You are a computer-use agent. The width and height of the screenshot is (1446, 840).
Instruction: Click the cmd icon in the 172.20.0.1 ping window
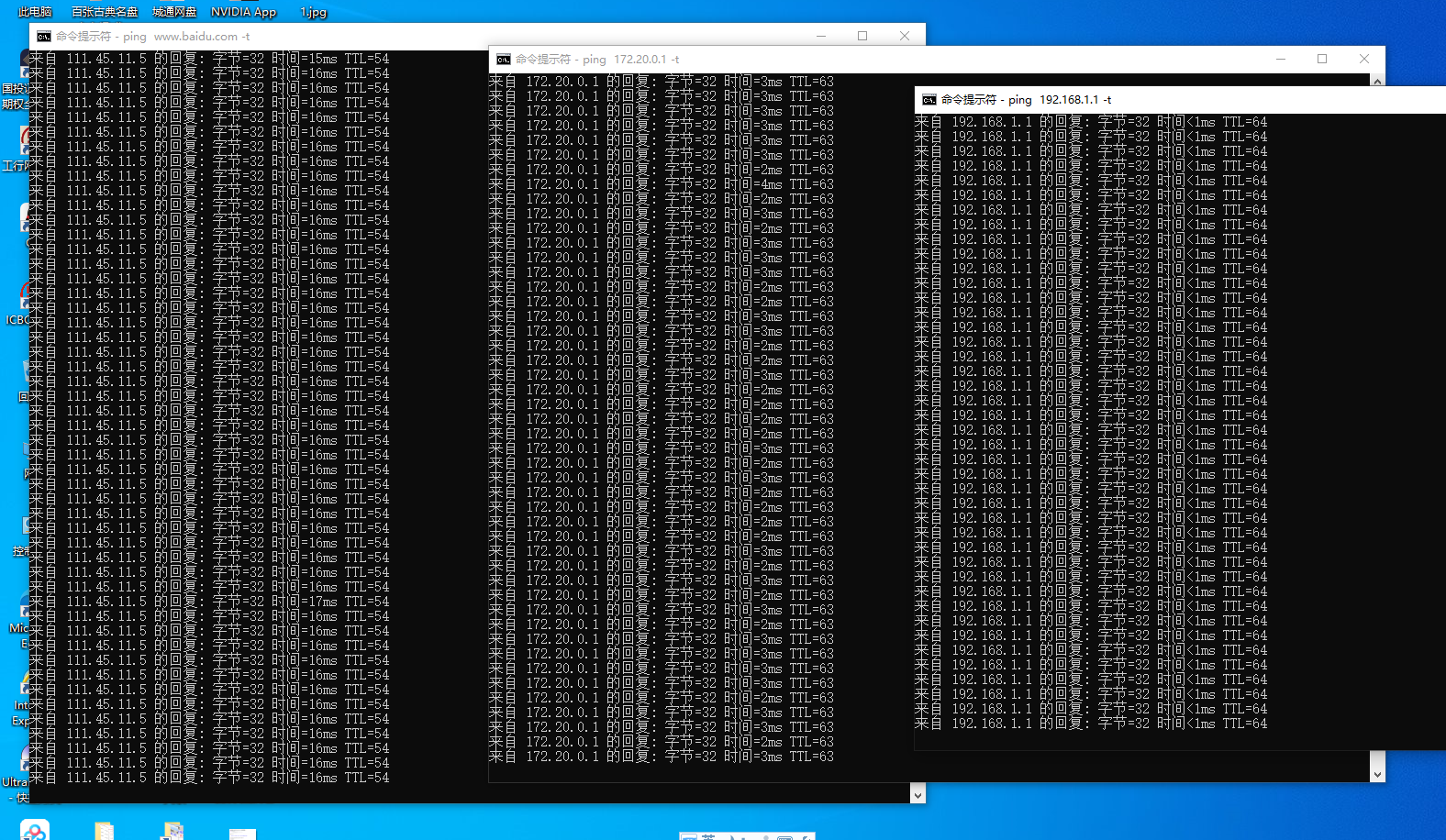(503, 60)
